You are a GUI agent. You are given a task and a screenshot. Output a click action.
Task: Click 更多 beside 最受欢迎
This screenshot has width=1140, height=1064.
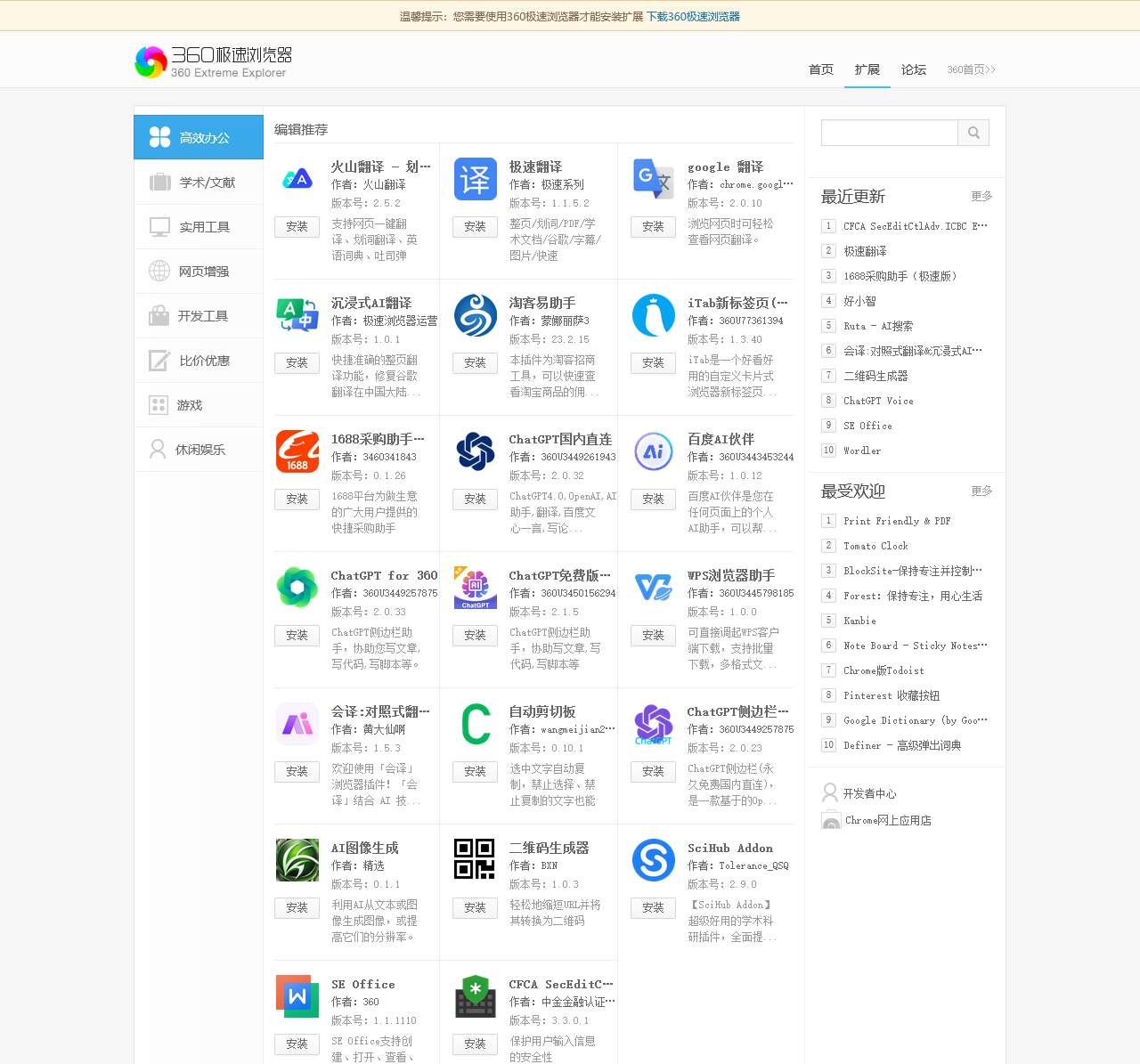pyautogui.click(x=981, y=491)
